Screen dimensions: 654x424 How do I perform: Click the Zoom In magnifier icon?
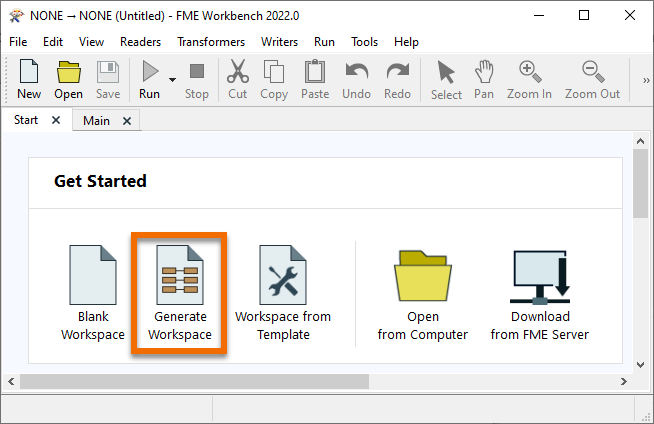click(x=529, y=80)
